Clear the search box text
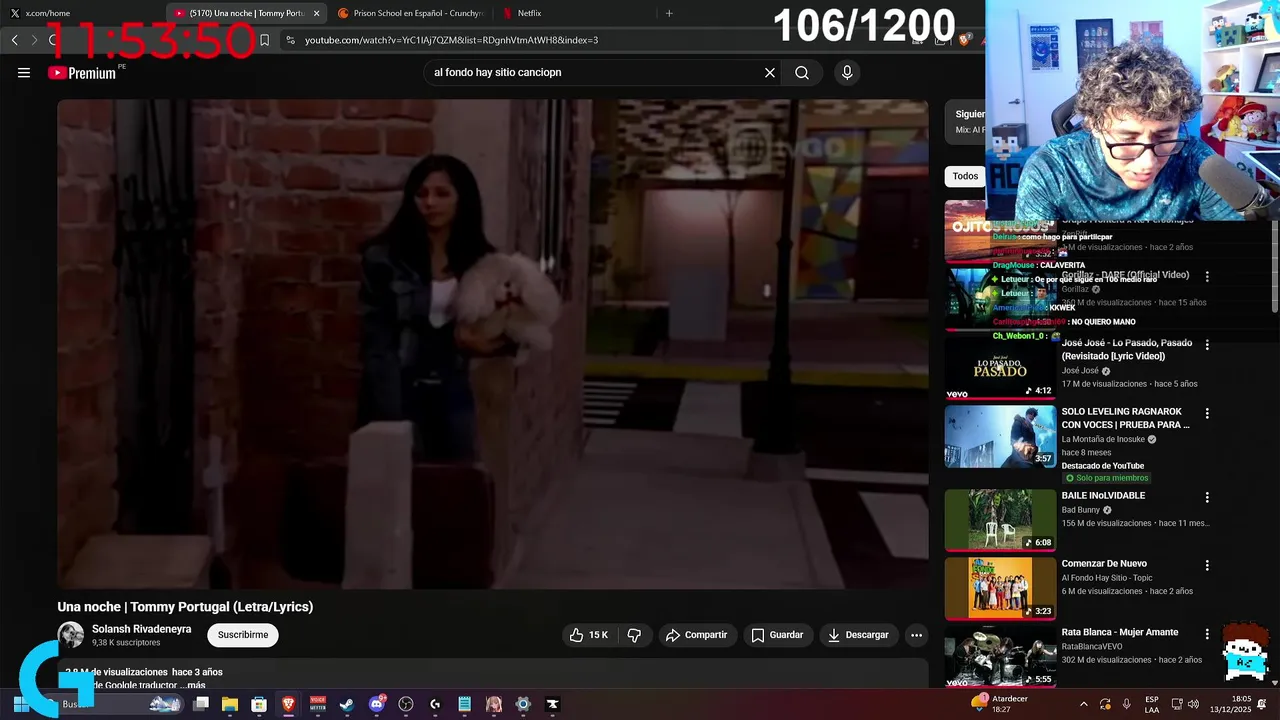 770,72
